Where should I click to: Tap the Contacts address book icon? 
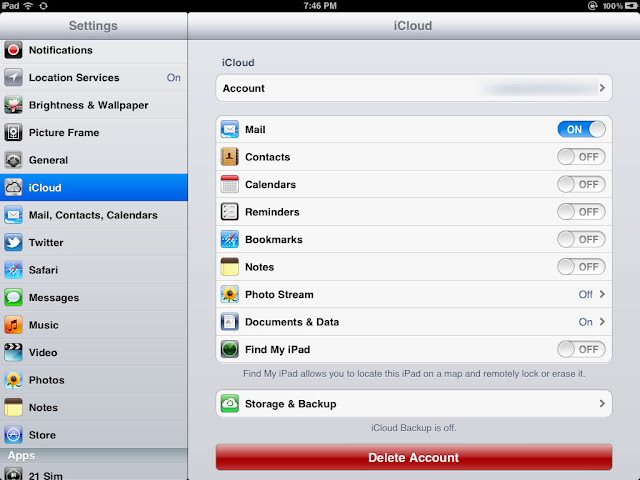[229, 157]
